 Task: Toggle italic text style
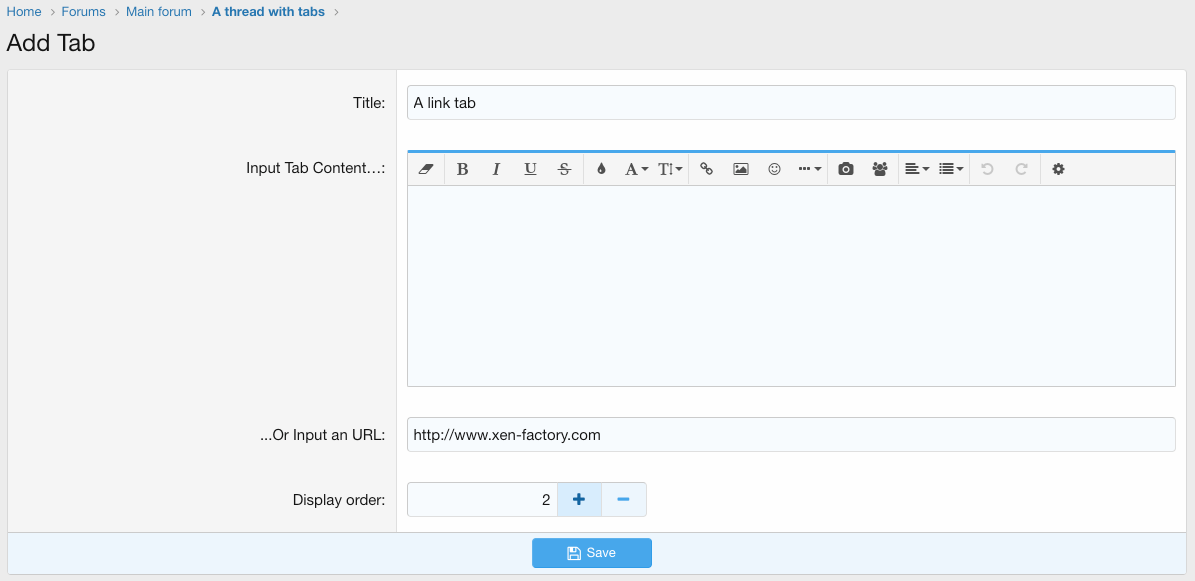(496, 170)
